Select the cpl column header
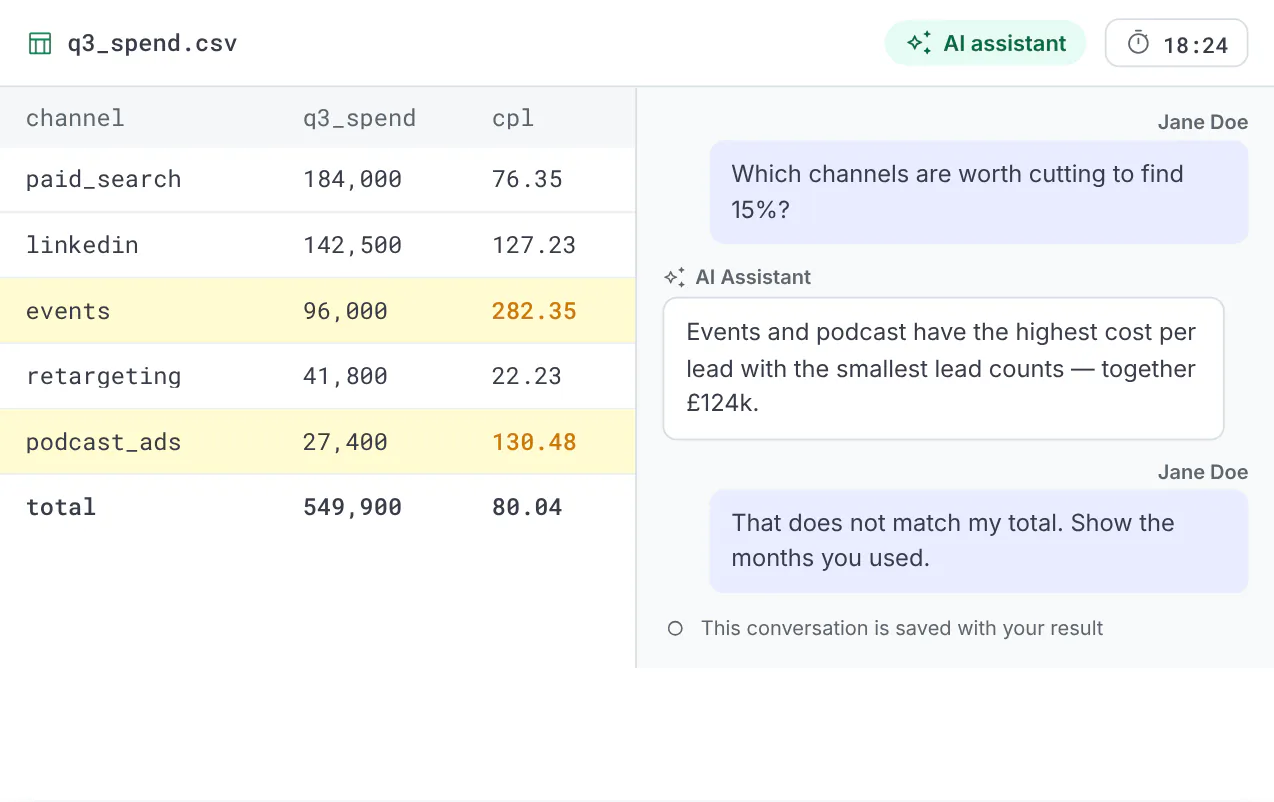This screenshot has height=802, width=1274. (x=513, y=118)
